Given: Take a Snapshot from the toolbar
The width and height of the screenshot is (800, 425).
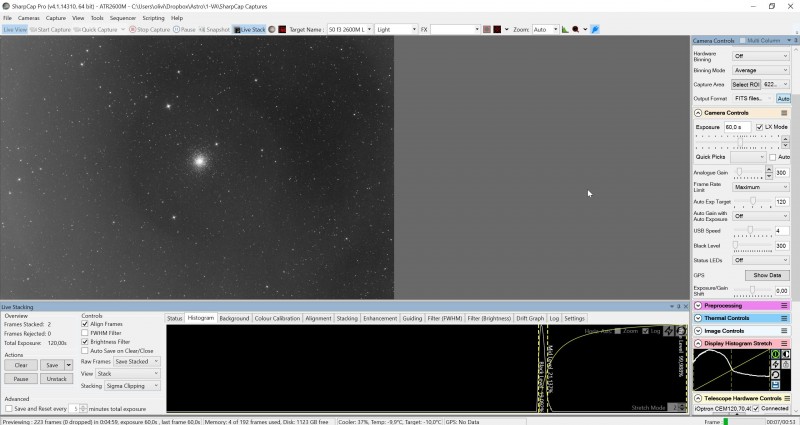Looking at the screenshot, I should pyautogui.click(x=214, y=30).
